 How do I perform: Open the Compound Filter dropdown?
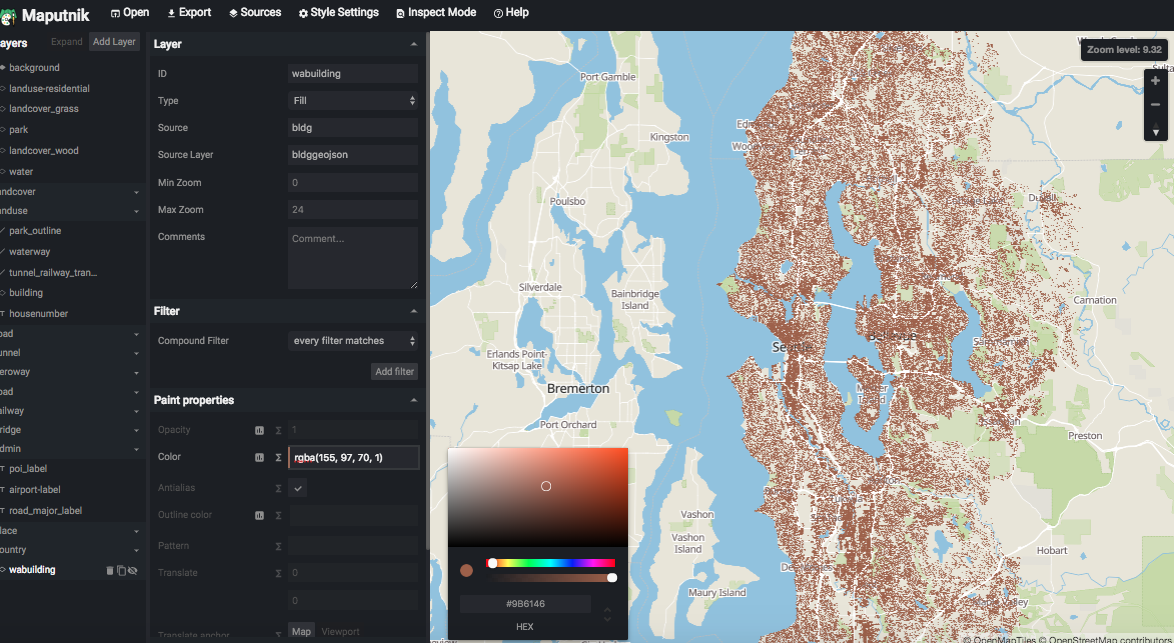click(353, 340)
